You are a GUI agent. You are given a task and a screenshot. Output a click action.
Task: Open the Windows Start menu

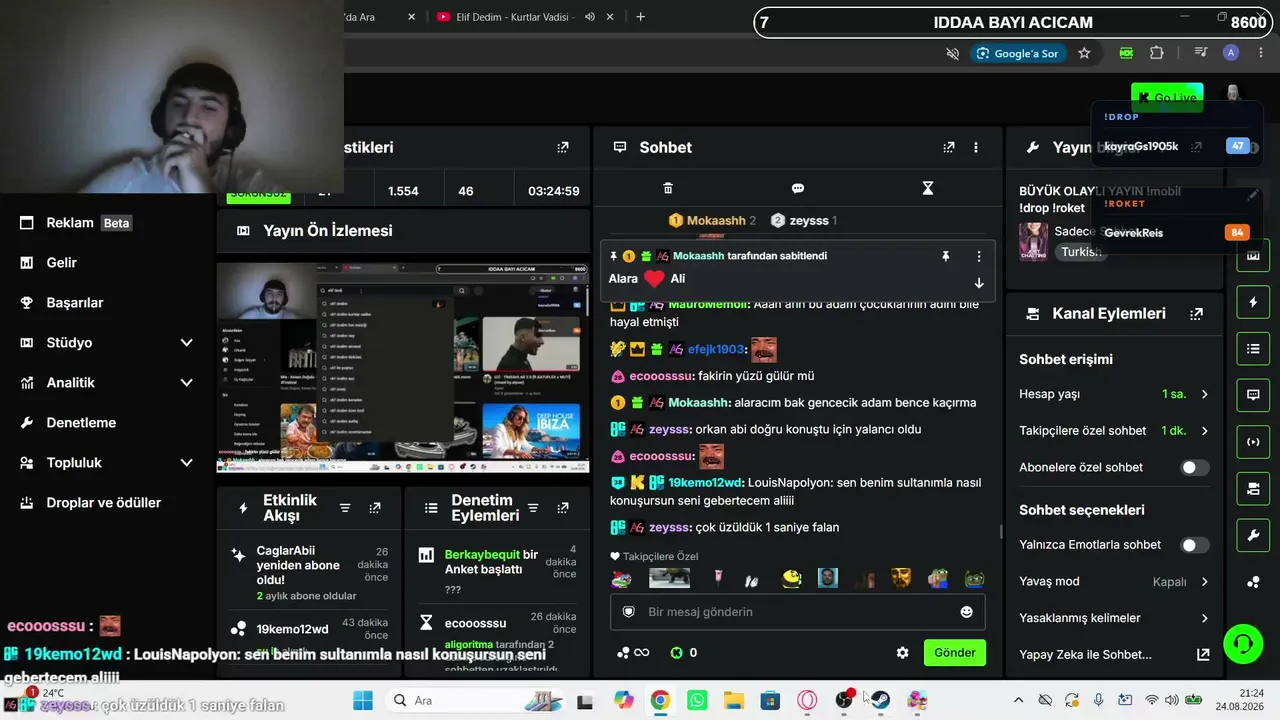tap(362, 700)
